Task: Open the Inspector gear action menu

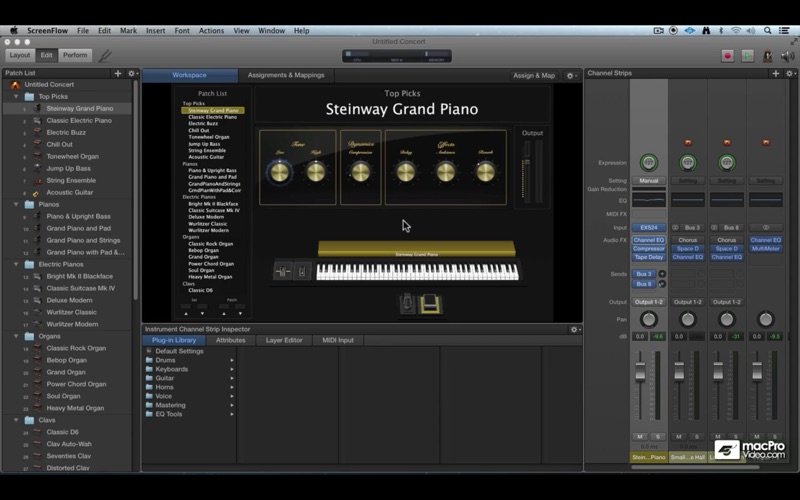Action: 575,330
